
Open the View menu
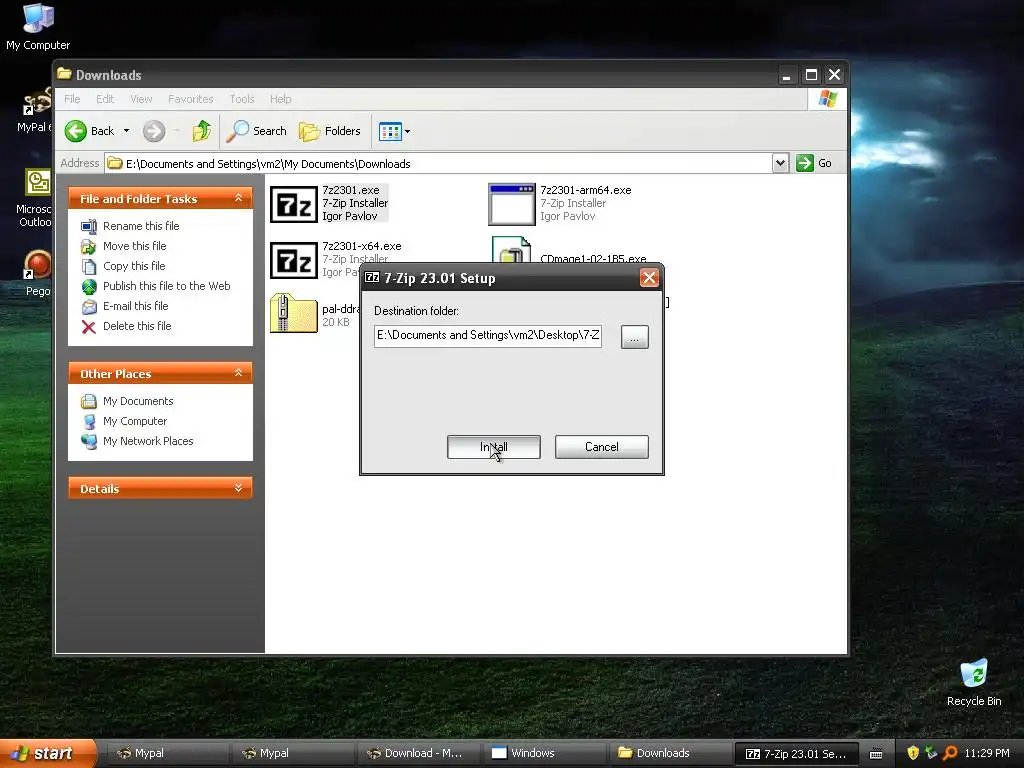click(141, 99)
